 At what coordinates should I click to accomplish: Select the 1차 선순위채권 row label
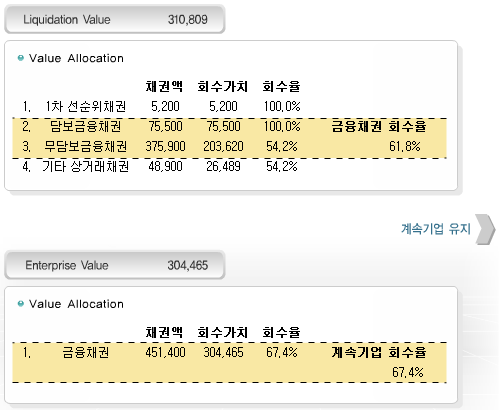pyautogui.click(x=86, y=107)
